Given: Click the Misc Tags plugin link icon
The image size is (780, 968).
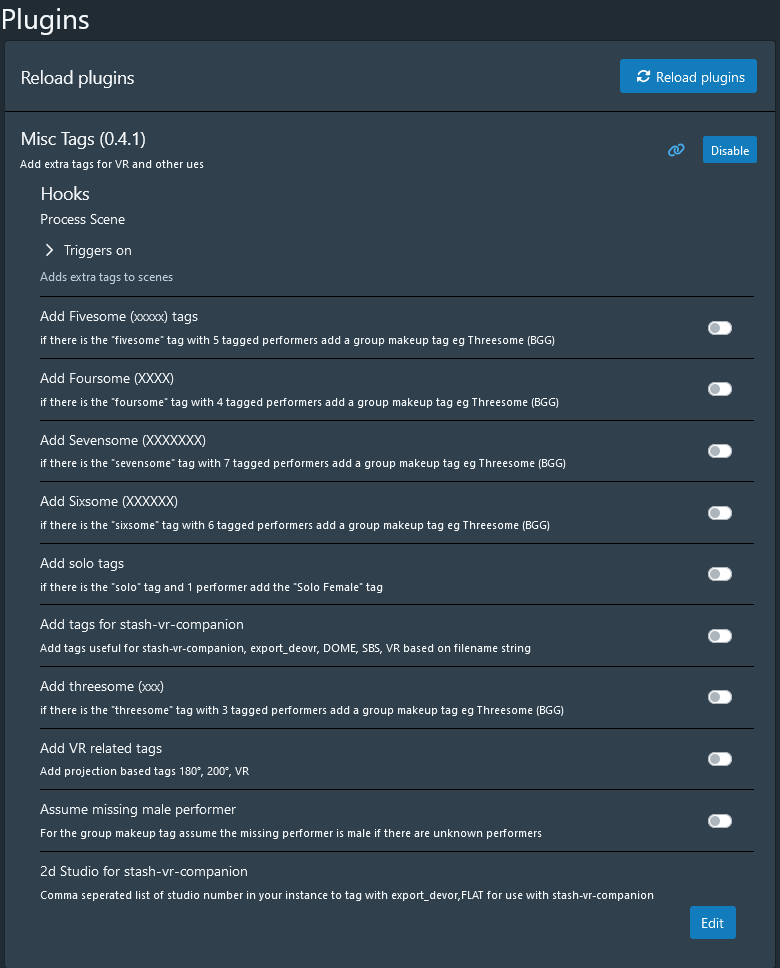Looking at the screenshot, I should [677, 150].
